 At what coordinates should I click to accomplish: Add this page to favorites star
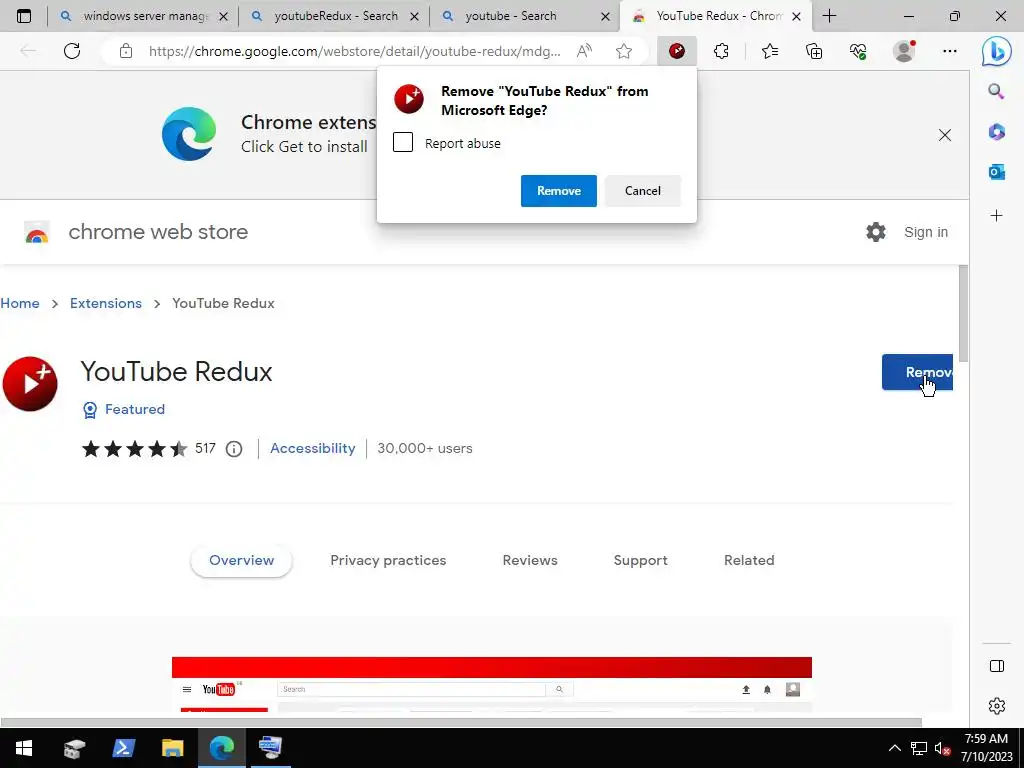624,51
